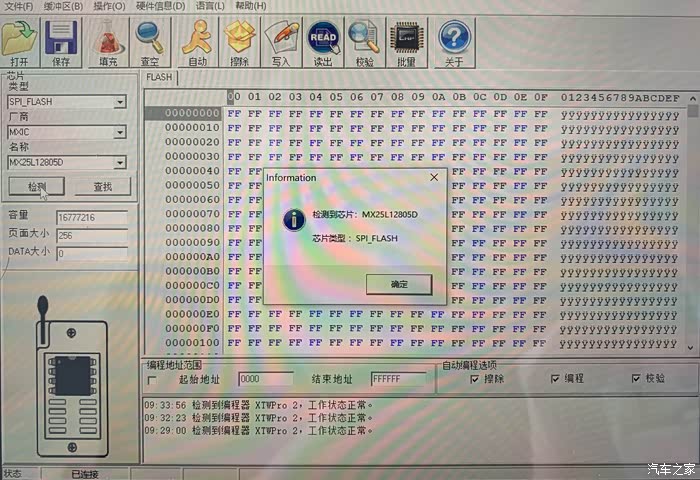This screenshot has height=480, width=700.
Task: Click the 读出 (READ) icon
Action: coord(323,43)
